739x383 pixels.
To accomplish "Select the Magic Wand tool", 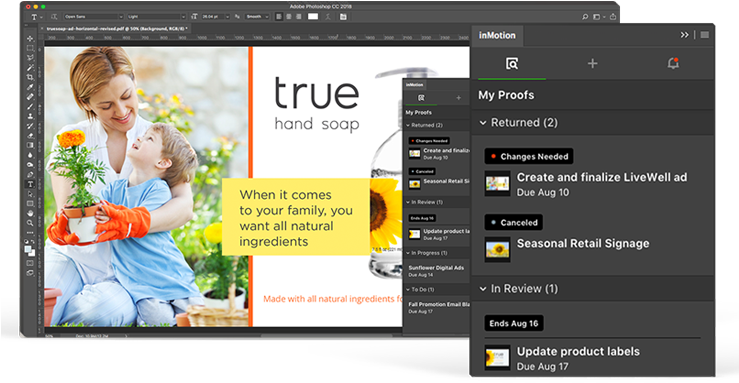I will [30, 67].
